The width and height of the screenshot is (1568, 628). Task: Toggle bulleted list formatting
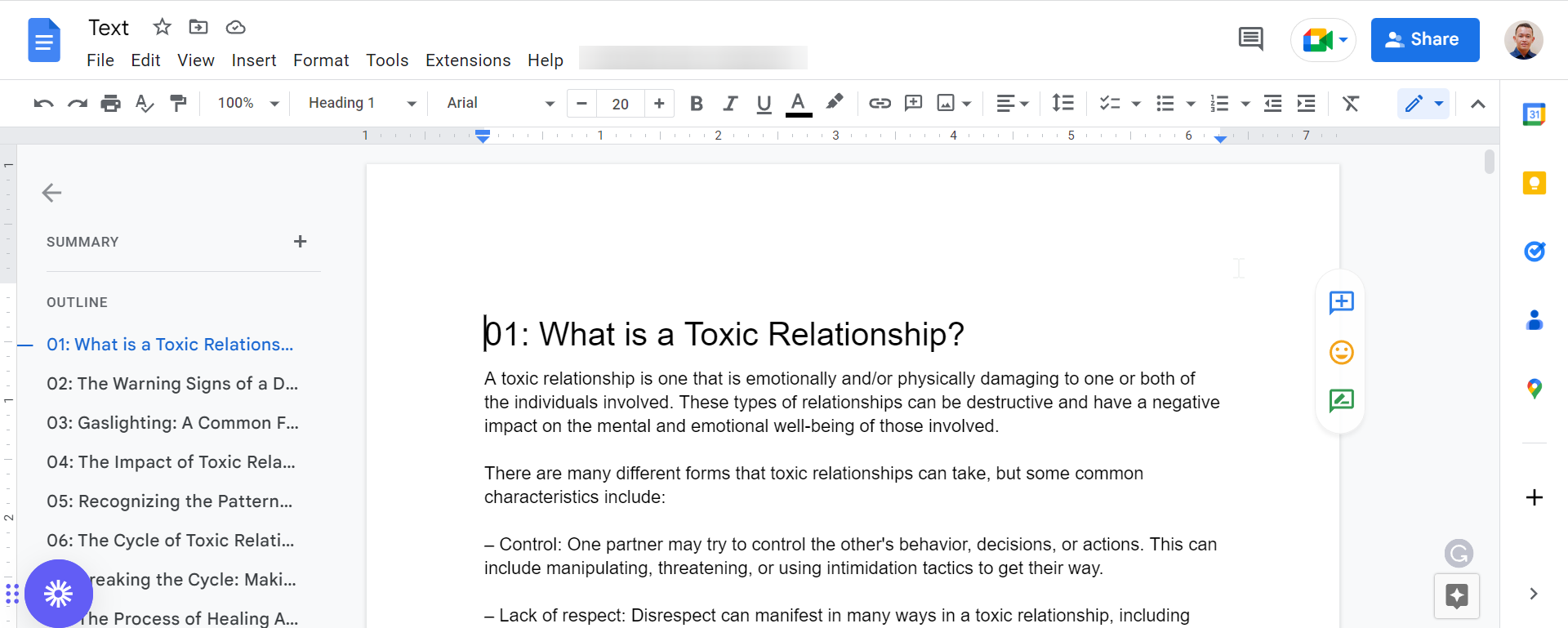click(x=1165, y=103)
